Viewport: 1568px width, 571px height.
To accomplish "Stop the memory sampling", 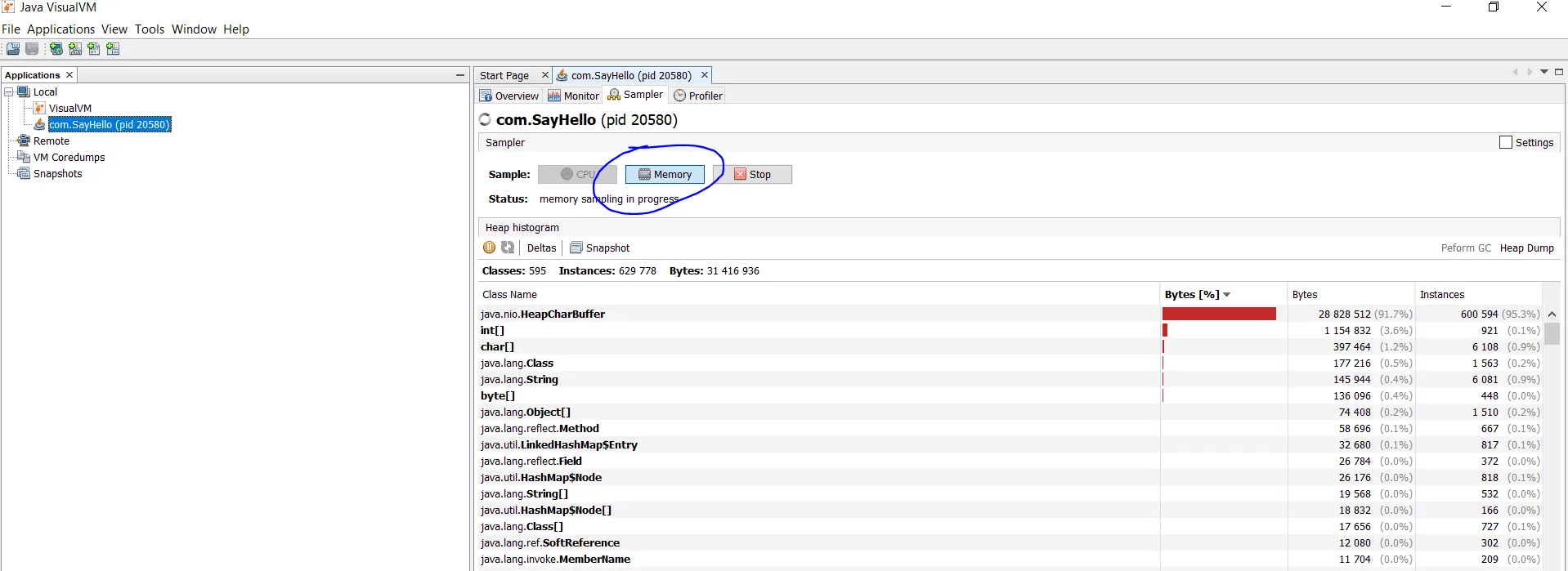I will pos(752,174).
